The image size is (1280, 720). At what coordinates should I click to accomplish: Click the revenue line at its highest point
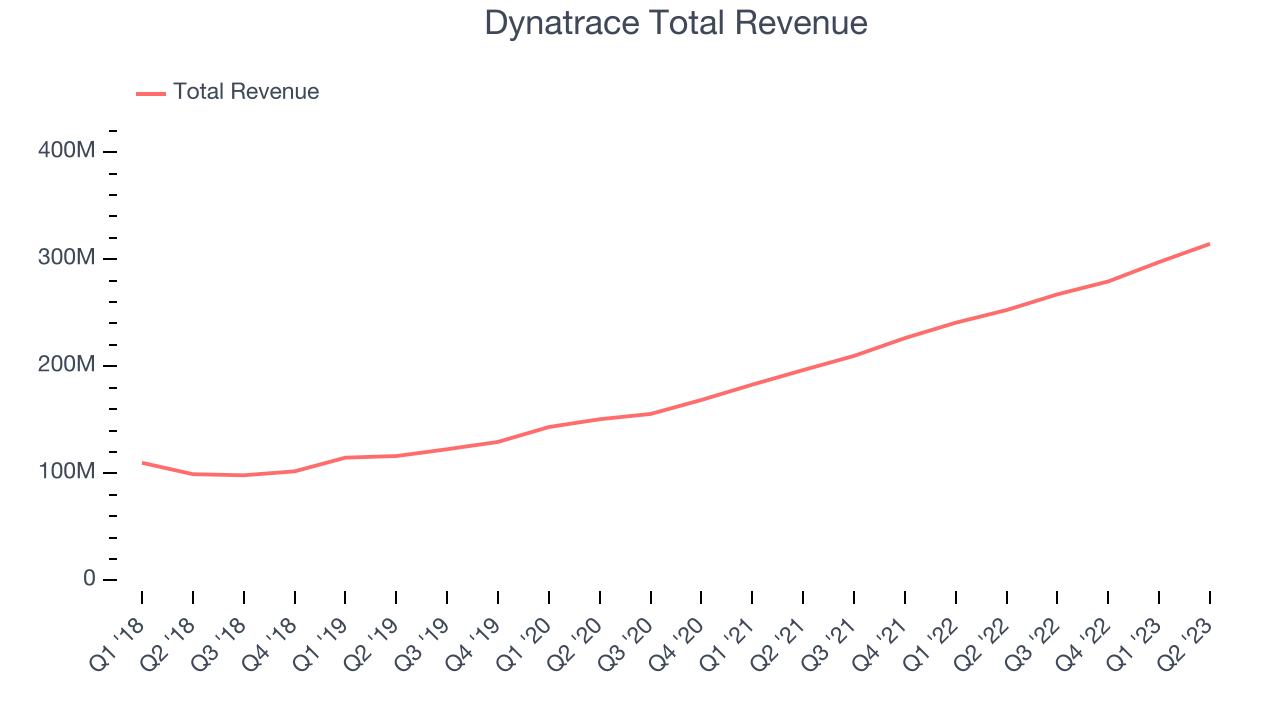[x=1210, y=242]
